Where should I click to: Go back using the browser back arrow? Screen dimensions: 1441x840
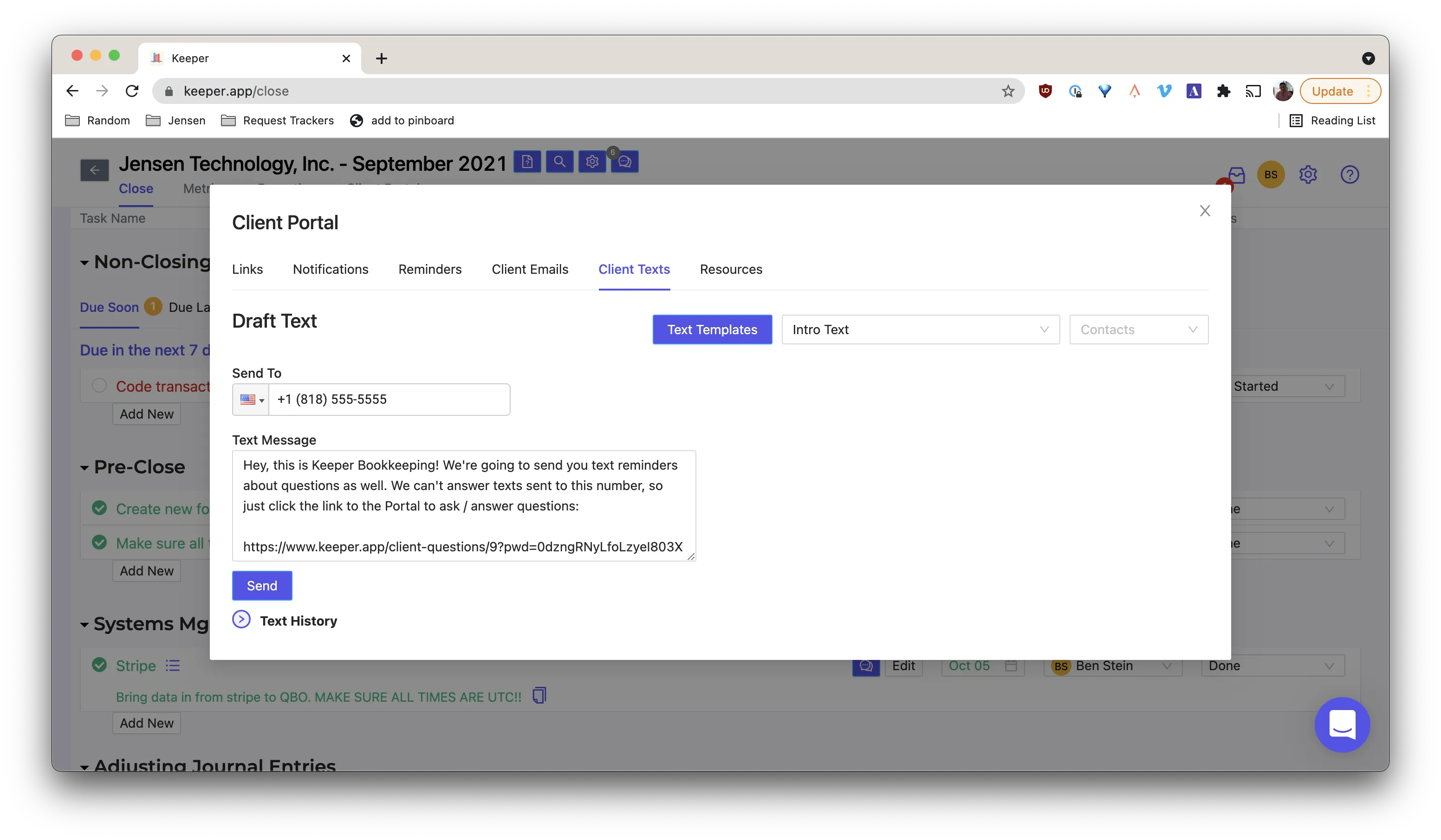pos(72,91)
